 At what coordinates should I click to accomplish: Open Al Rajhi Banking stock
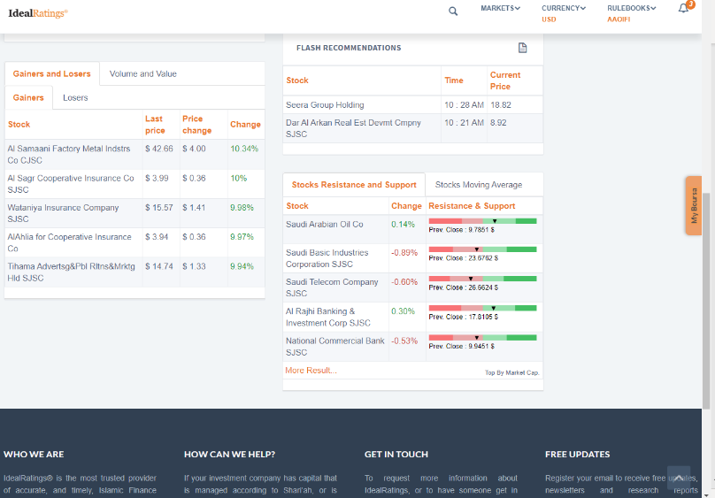pyautogui.click(x=328, y=317)
